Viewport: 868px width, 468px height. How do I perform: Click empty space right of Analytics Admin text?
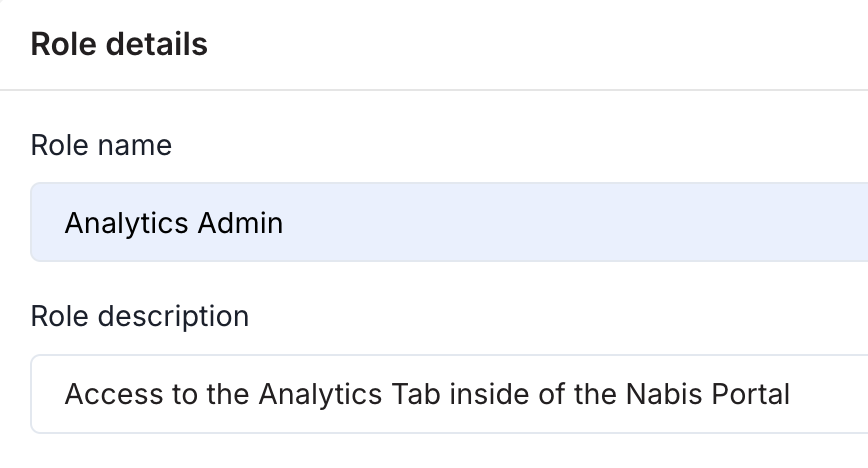point(576,222)
